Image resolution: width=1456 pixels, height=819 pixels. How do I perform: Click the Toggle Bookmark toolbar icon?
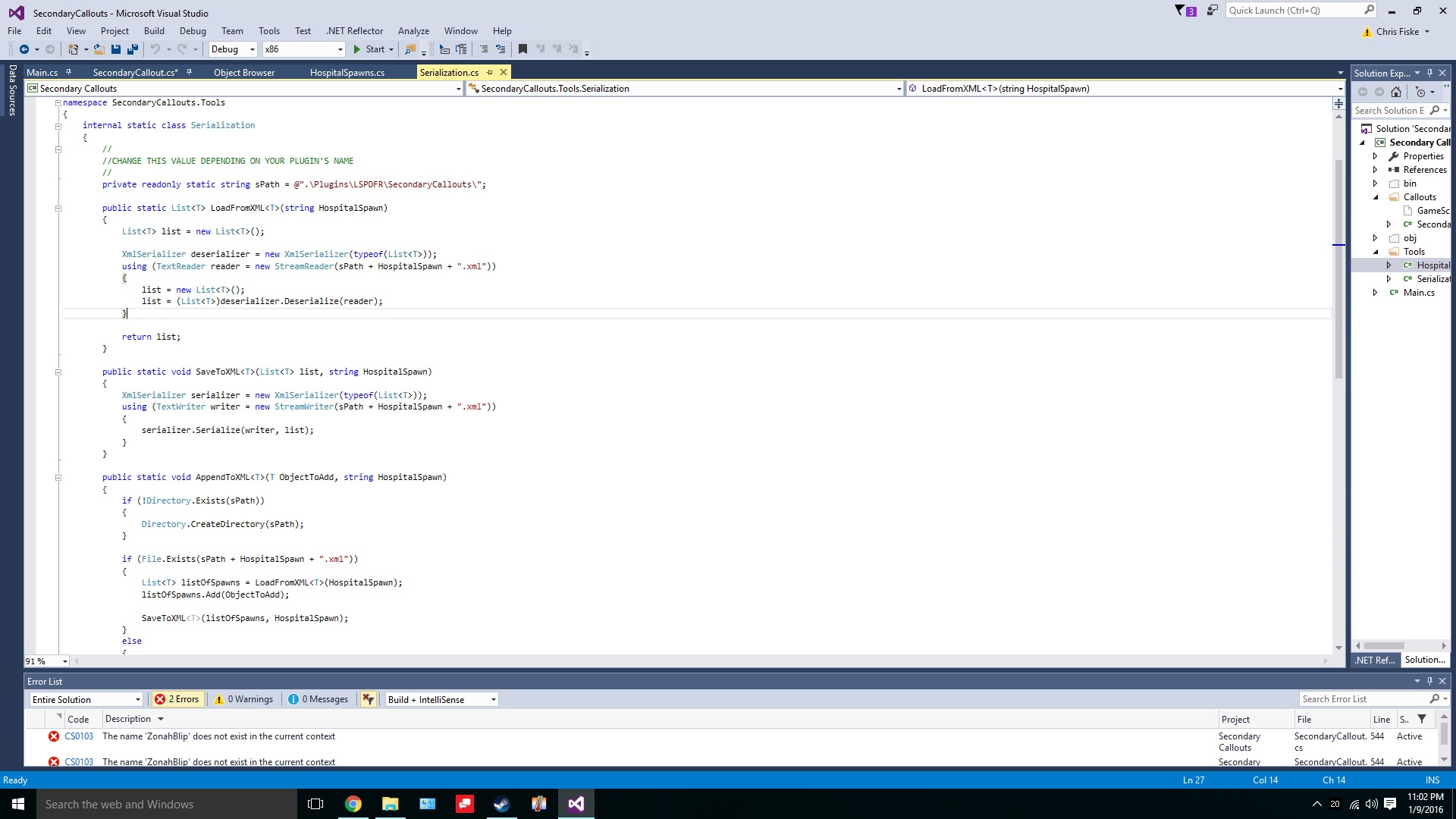522,49
